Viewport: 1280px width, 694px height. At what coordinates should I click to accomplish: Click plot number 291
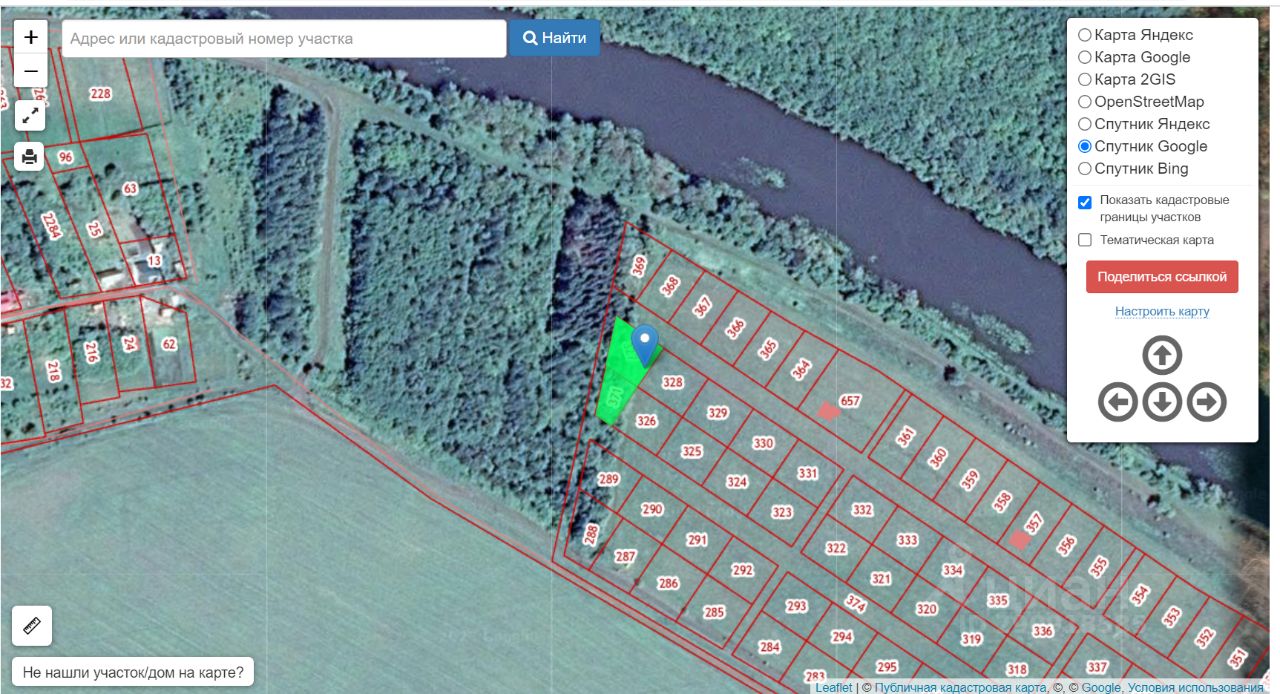(697, 540)
